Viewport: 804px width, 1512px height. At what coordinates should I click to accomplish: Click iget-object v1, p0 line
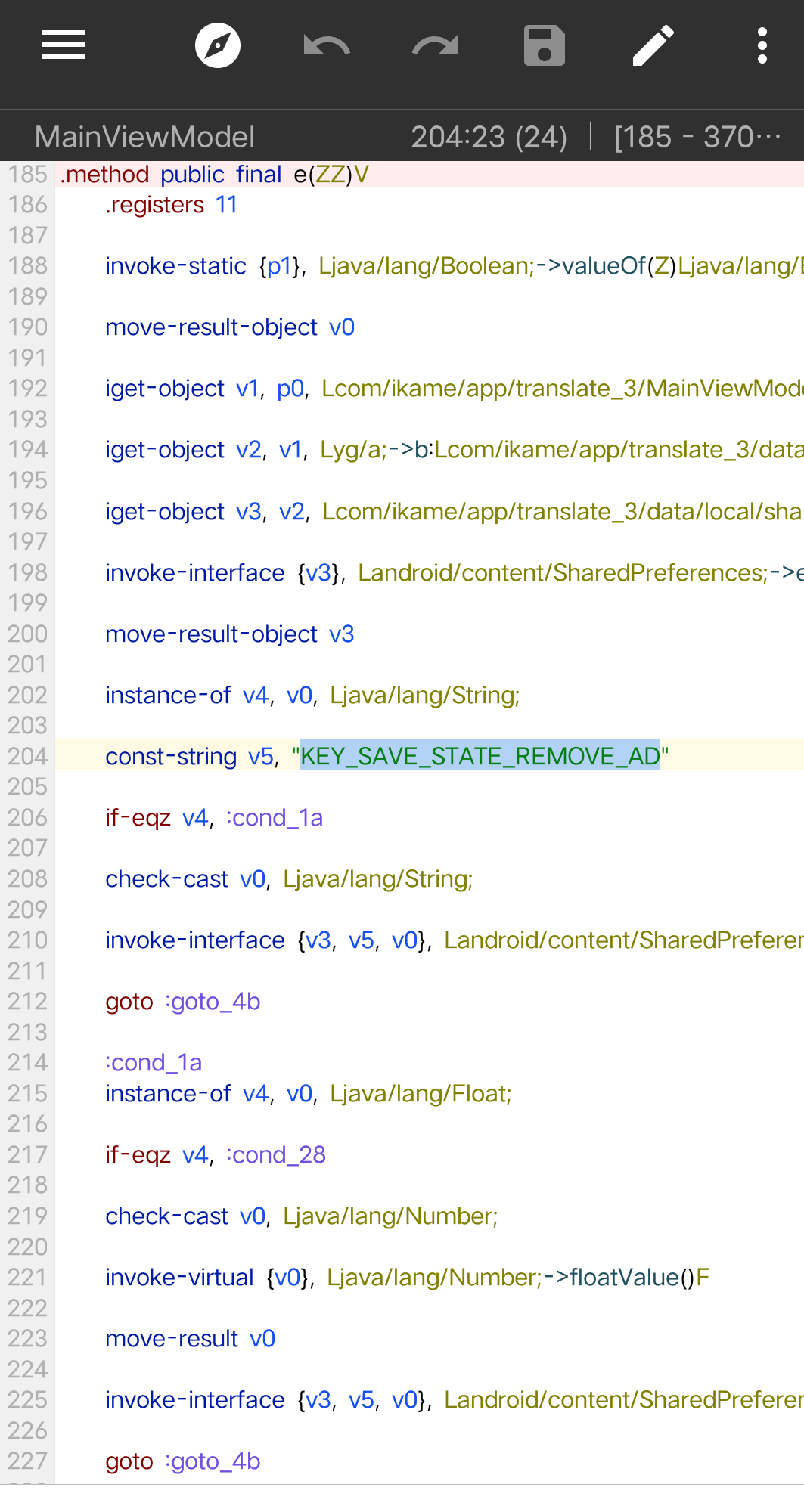click(455, 389)
